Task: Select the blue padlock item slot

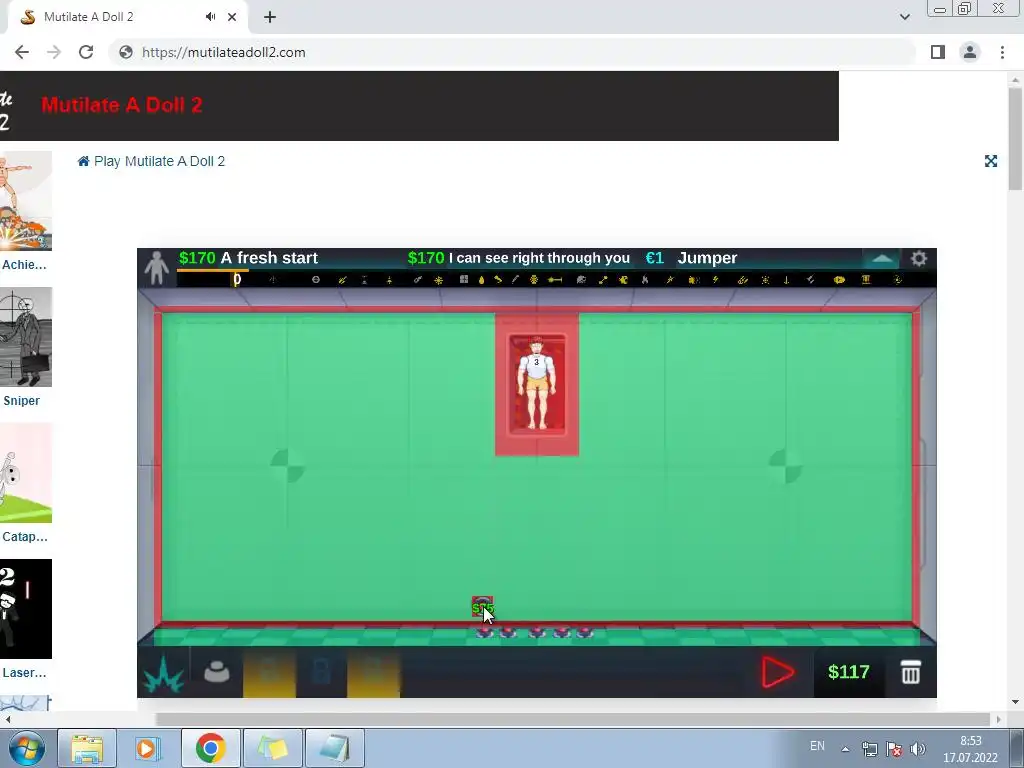Action: tap(321, 672)
